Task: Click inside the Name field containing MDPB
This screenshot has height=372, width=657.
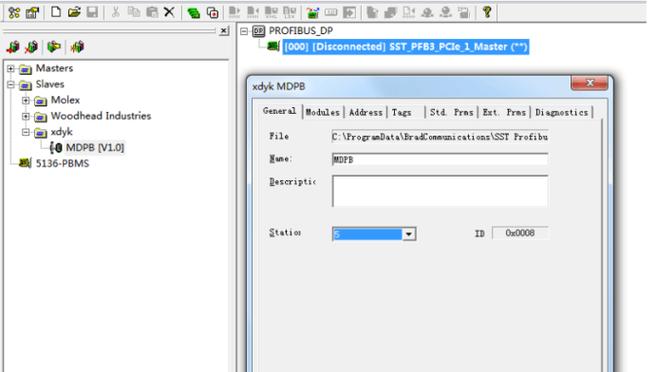Action: point(440,160)
